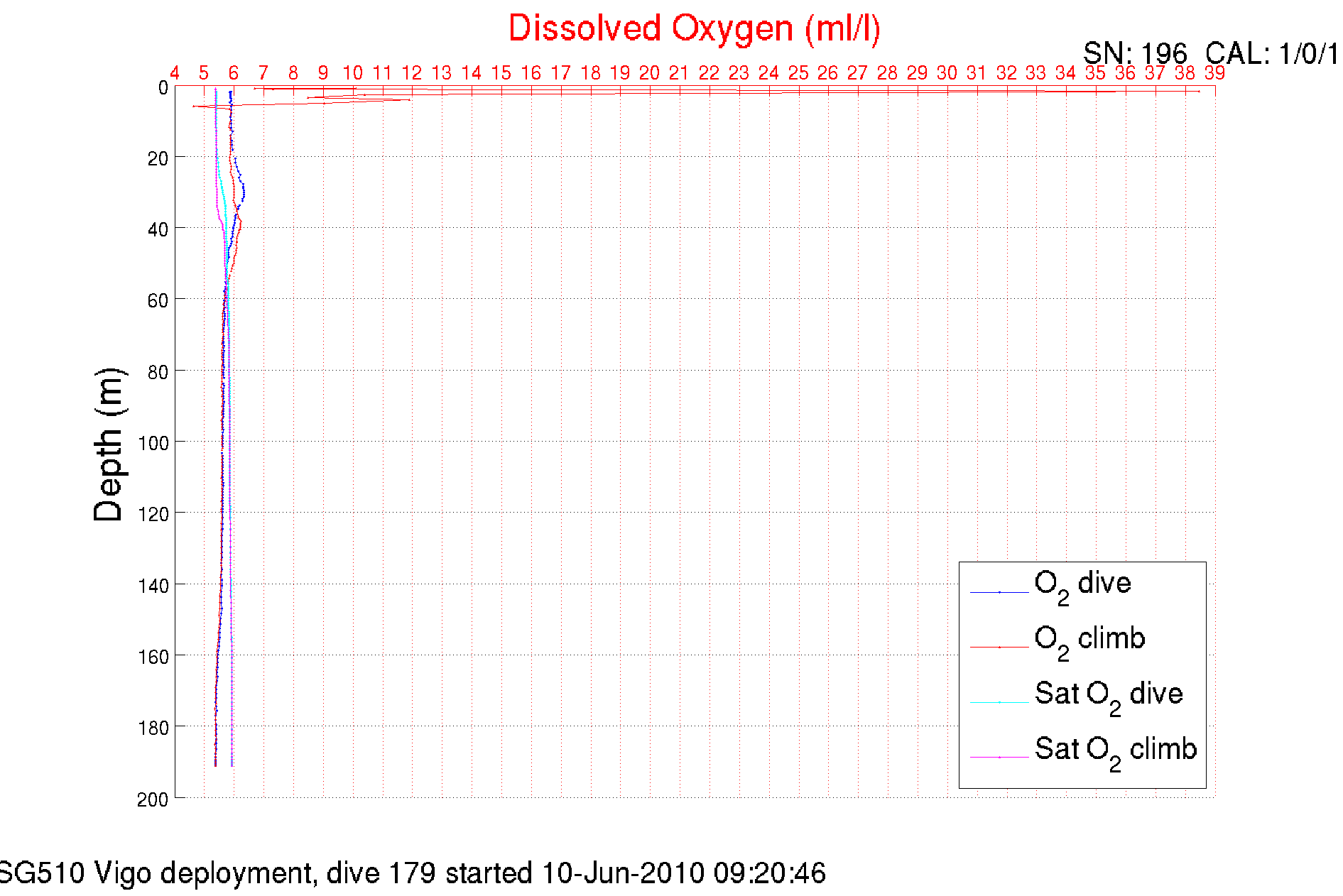The width and height of the screenshot is (1343, 896).
Task: Click the 'Depth (m)' y-axis label
Action: tap(109, 445)
